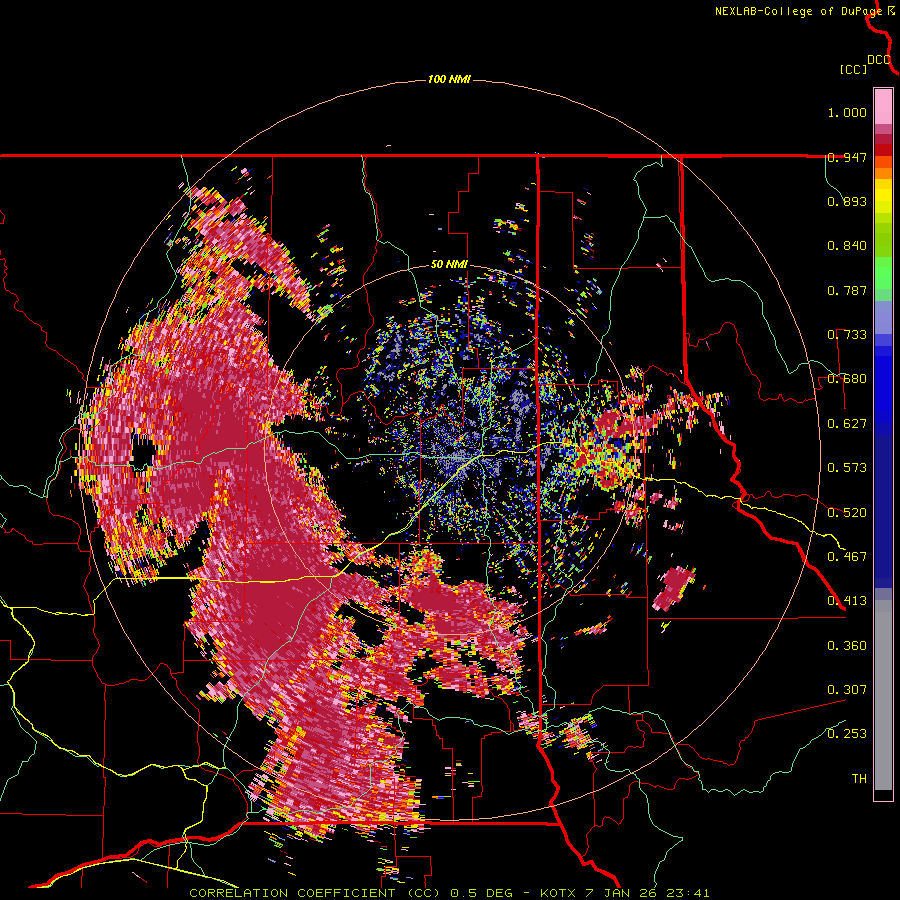Click the 0.413 scale value
Screen dimensions: 900x900
tap(847, 601)
